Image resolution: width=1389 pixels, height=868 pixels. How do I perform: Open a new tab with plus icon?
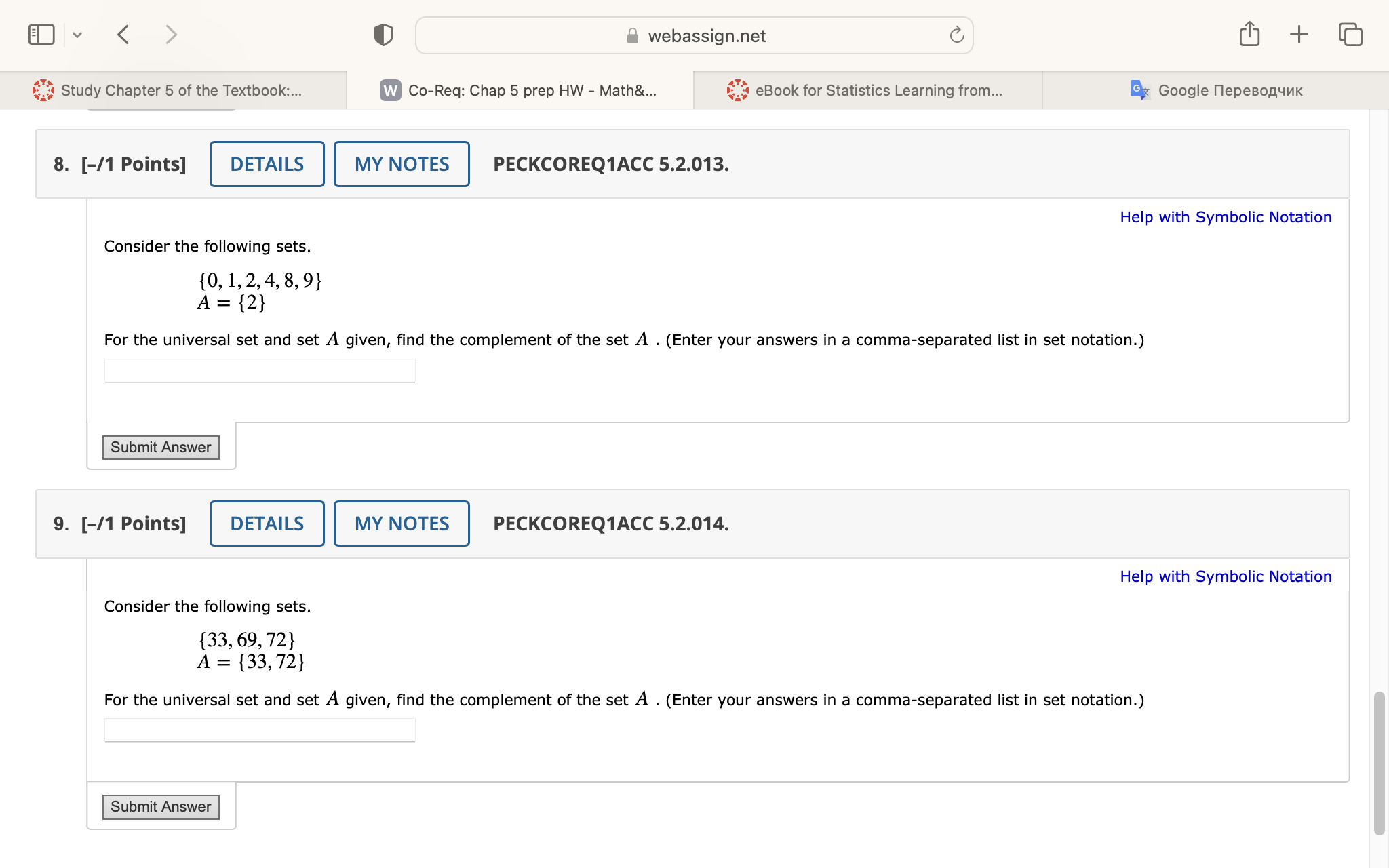1299,34
